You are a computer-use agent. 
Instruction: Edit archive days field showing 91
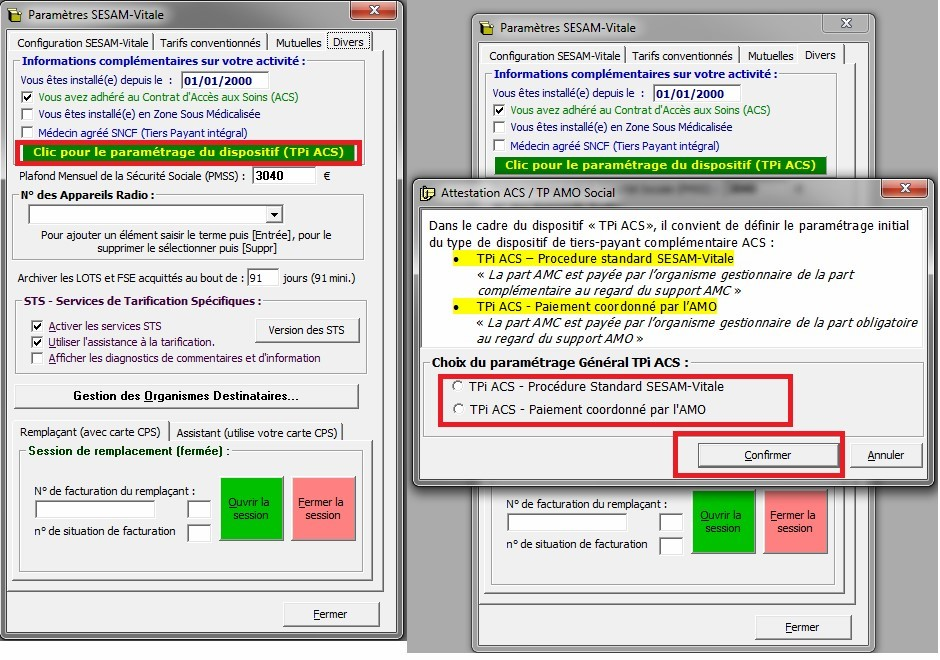[263, 278]
